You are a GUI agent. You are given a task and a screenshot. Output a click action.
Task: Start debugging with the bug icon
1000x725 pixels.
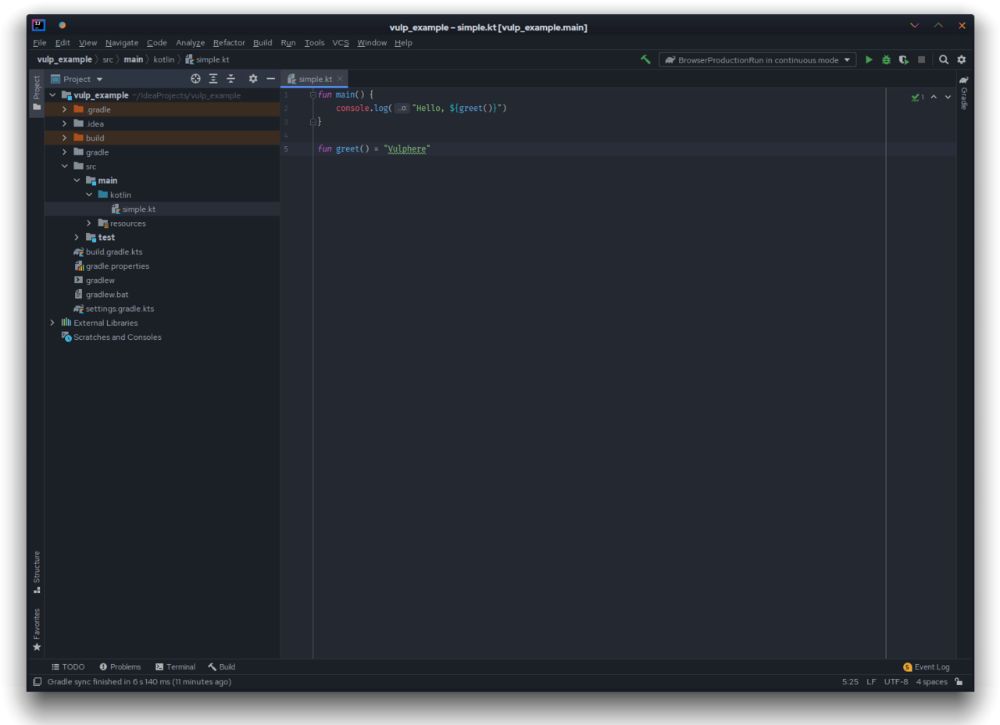pyautogui.click(x=886, y=59)
